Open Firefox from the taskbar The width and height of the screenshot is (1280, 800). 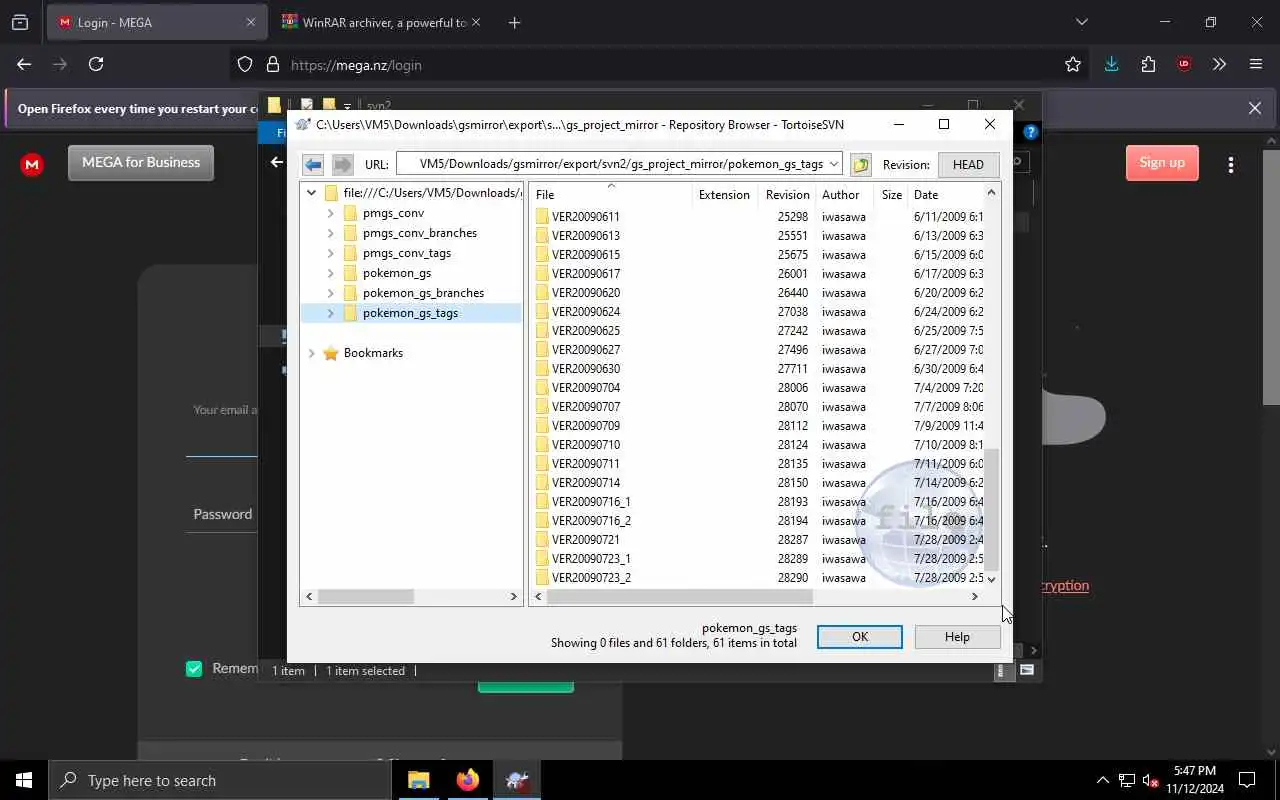coord(468,780)
